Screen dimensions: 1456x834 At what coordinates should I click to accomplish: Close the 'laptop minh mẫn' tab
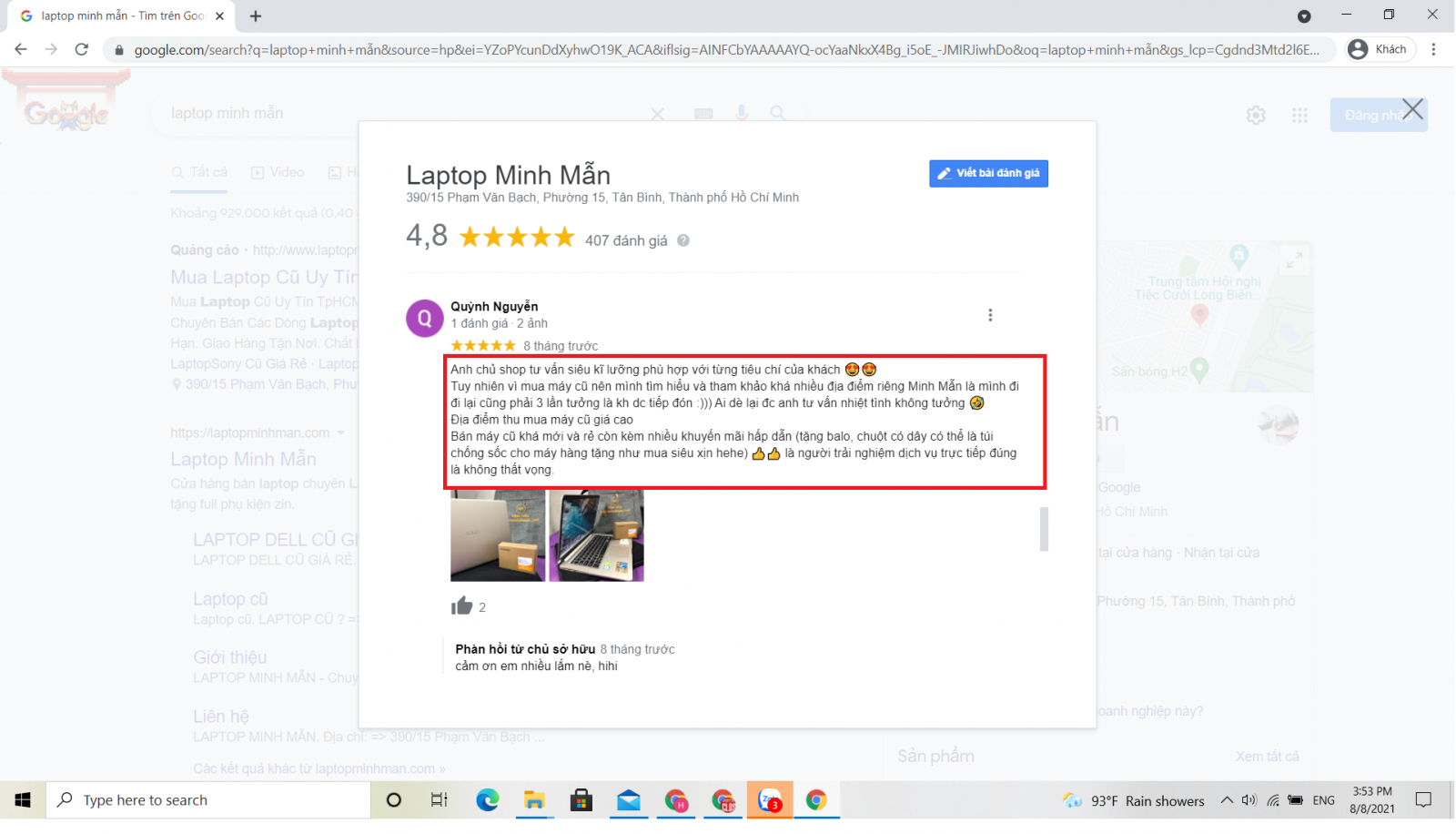(x=219, y=15)
